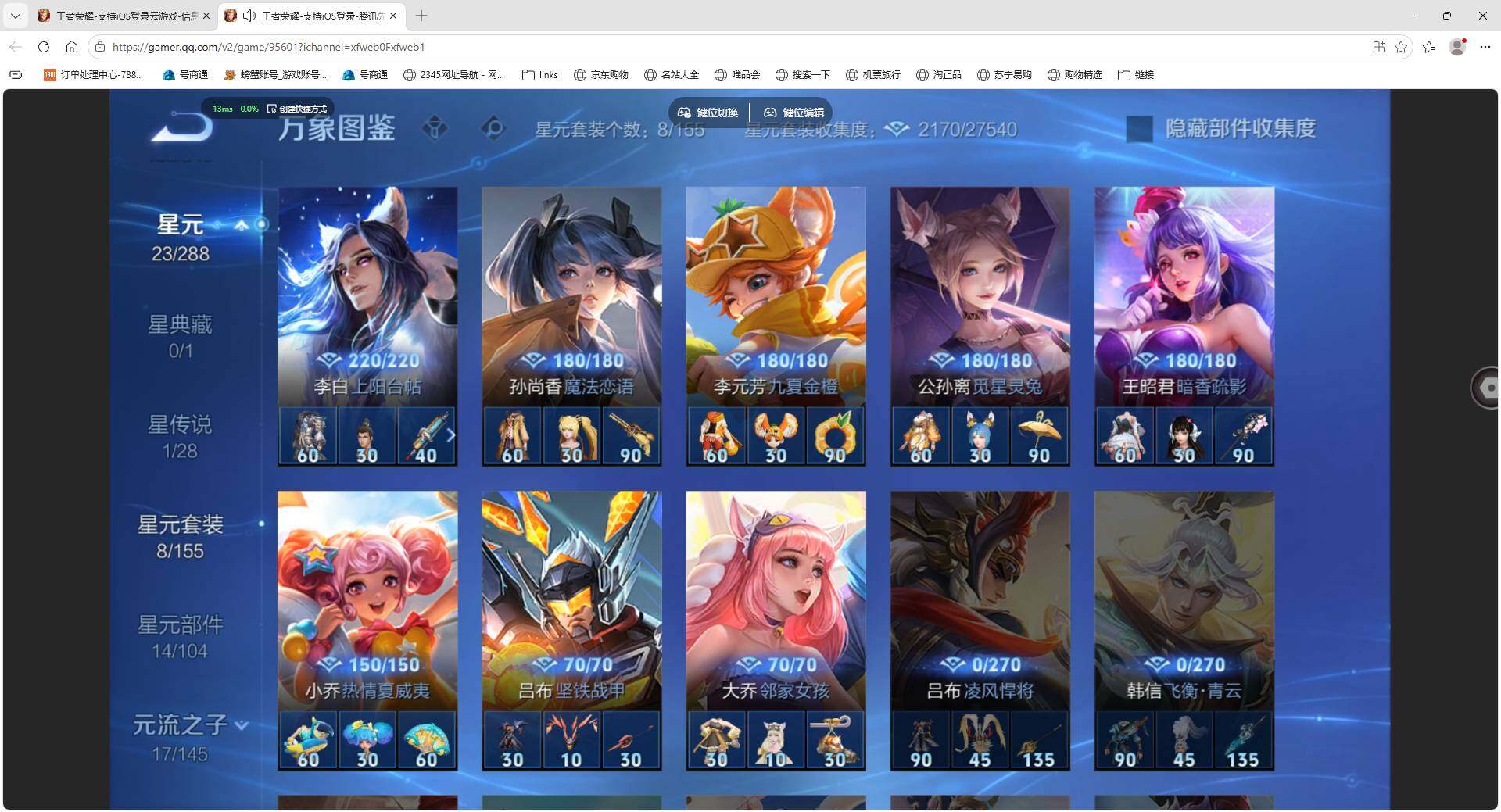
Task: Select 王昭君 暗香疏影 hair component worth 30
Action: click(1184, 436)
